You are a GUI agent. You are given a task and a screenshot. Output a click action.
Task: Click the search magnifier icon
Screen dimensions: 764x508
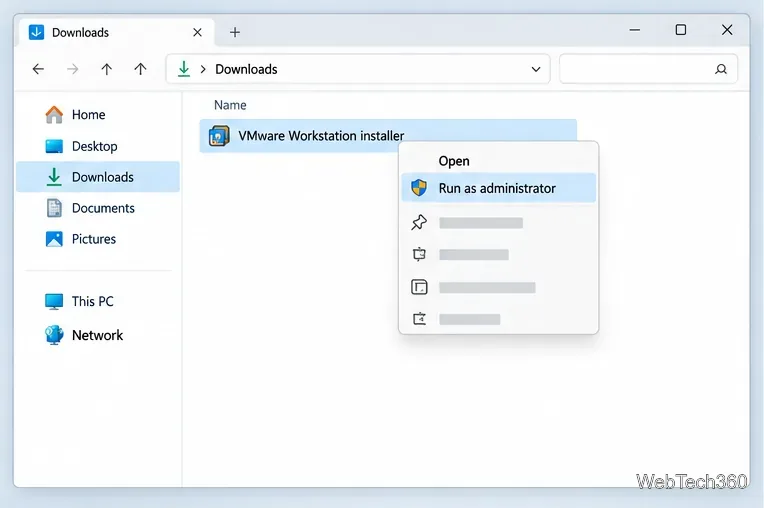click(x=721, y=69)
